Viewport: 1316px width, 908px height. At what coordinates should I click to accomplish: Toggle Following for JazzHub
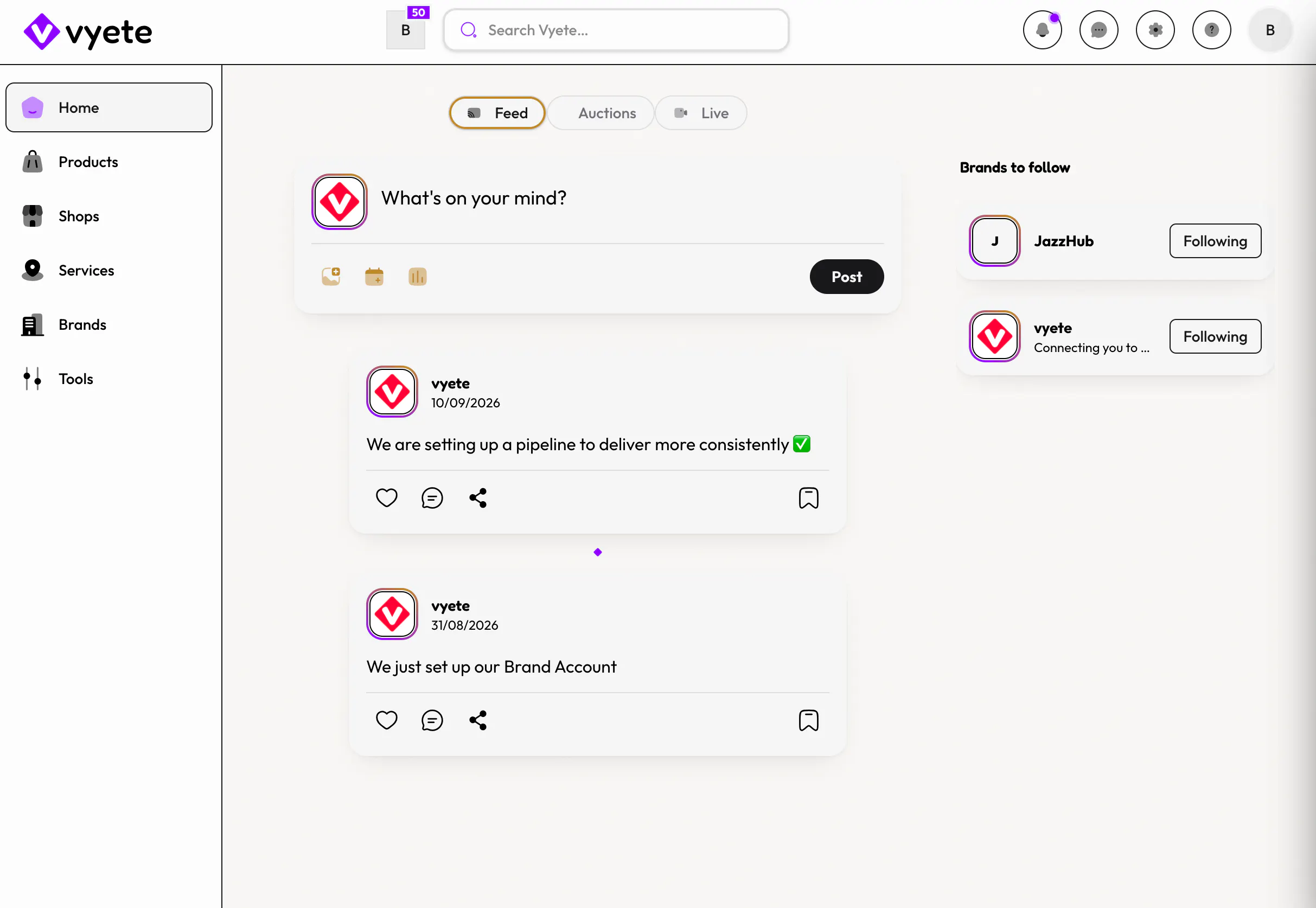point(1215,241)
